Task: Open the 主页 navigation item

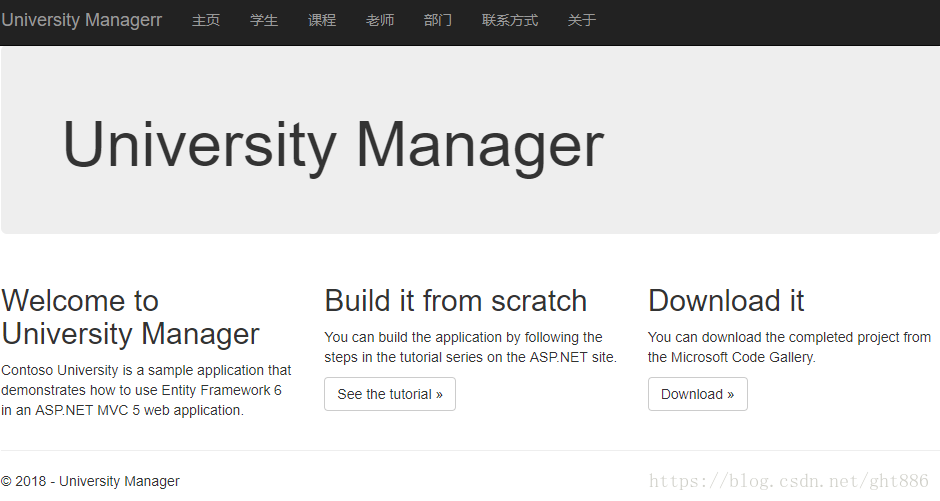Action: click(x=206, y=20)
